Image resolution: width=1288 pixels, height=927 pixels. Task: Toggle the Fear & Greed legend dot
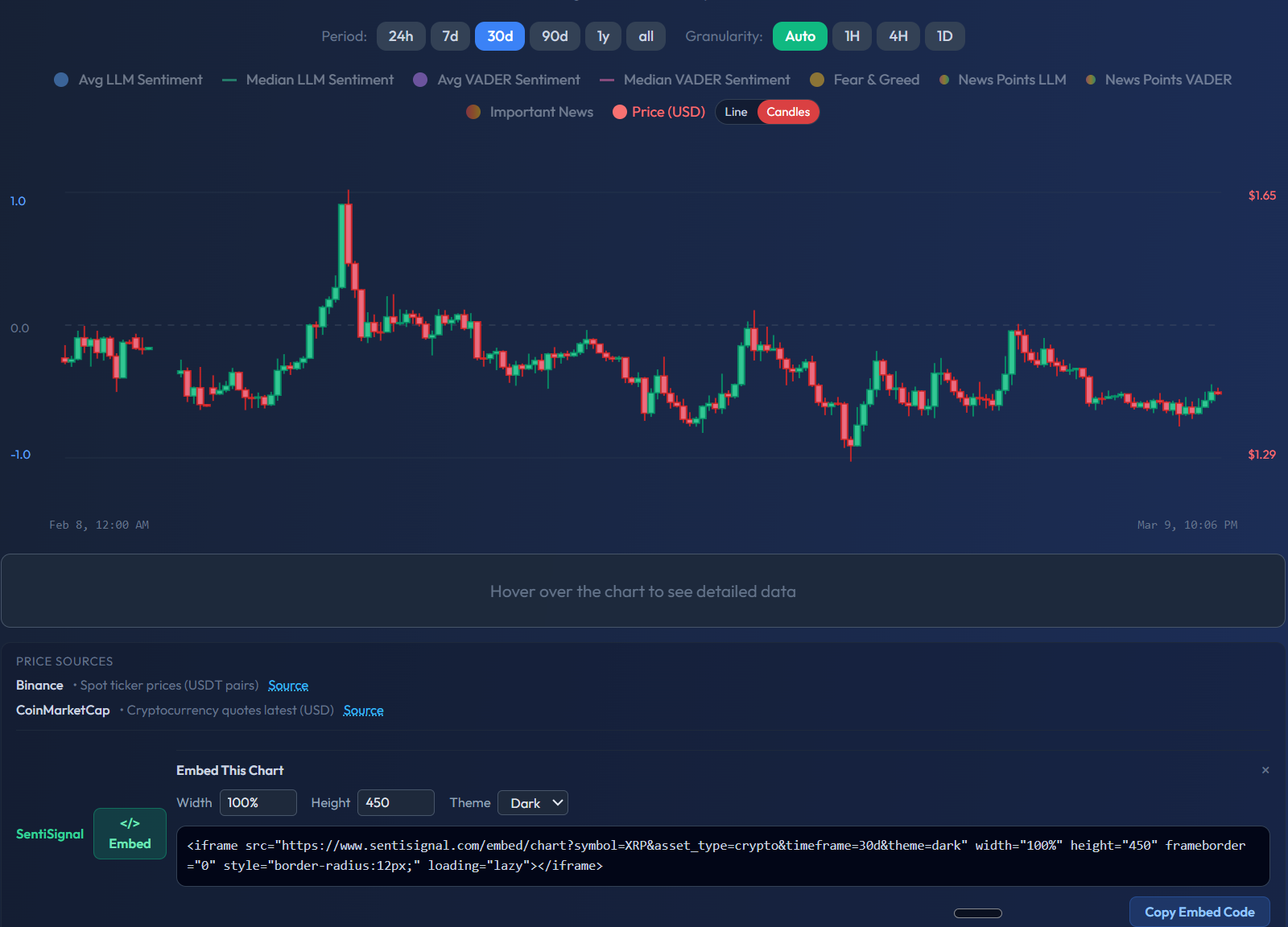coord(817,80)
